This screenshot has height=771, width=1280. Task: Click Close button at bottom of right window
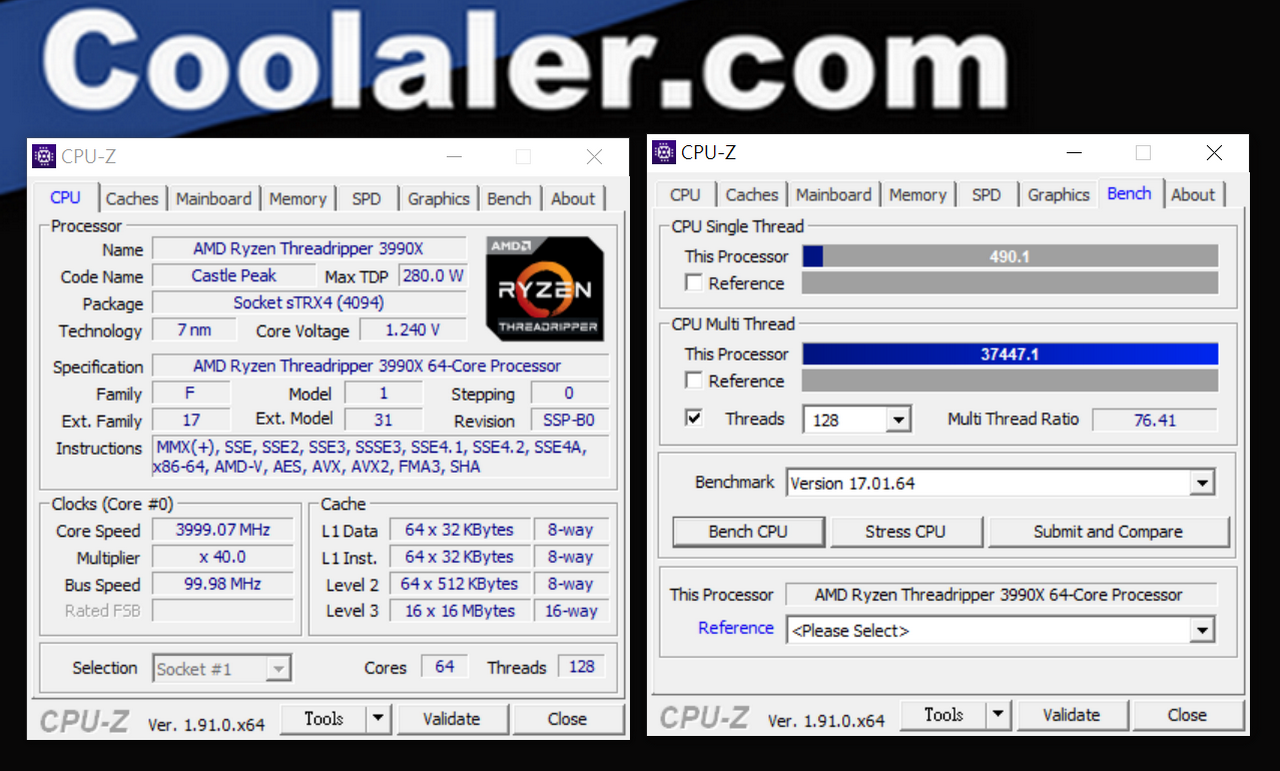pyautogui.click(x=1187, y=715)
